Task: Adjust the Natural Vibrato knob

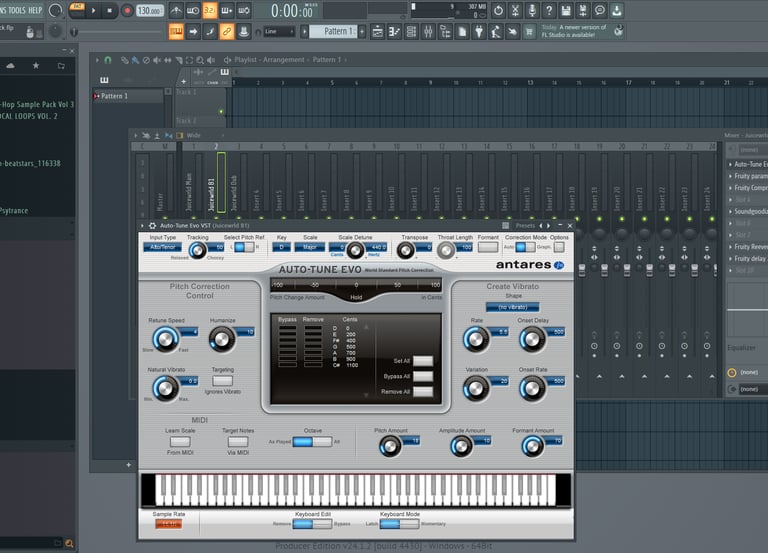Action: [x=166, y=388]
